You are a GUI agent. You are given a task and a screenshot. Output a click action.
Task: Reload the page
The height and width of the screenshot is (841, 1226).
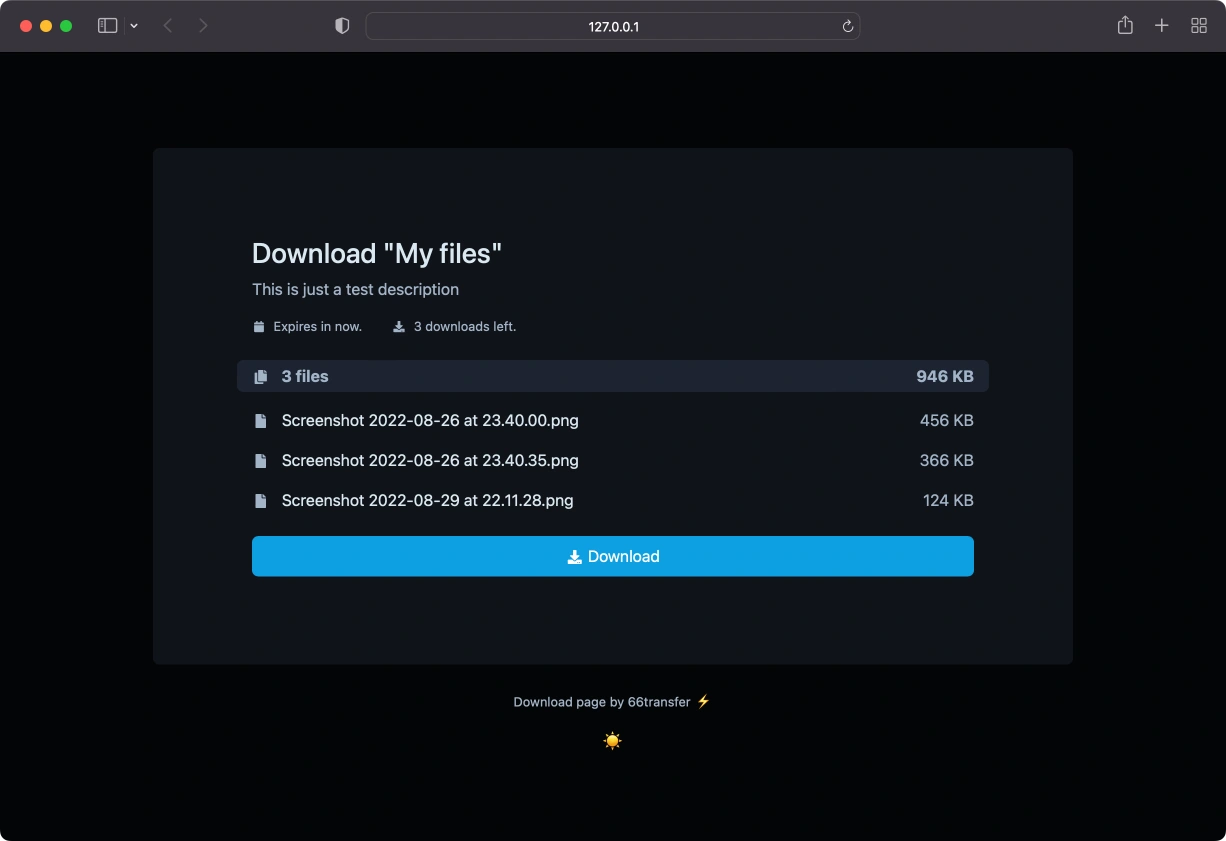pyautogui.click(x=847, y=26)
